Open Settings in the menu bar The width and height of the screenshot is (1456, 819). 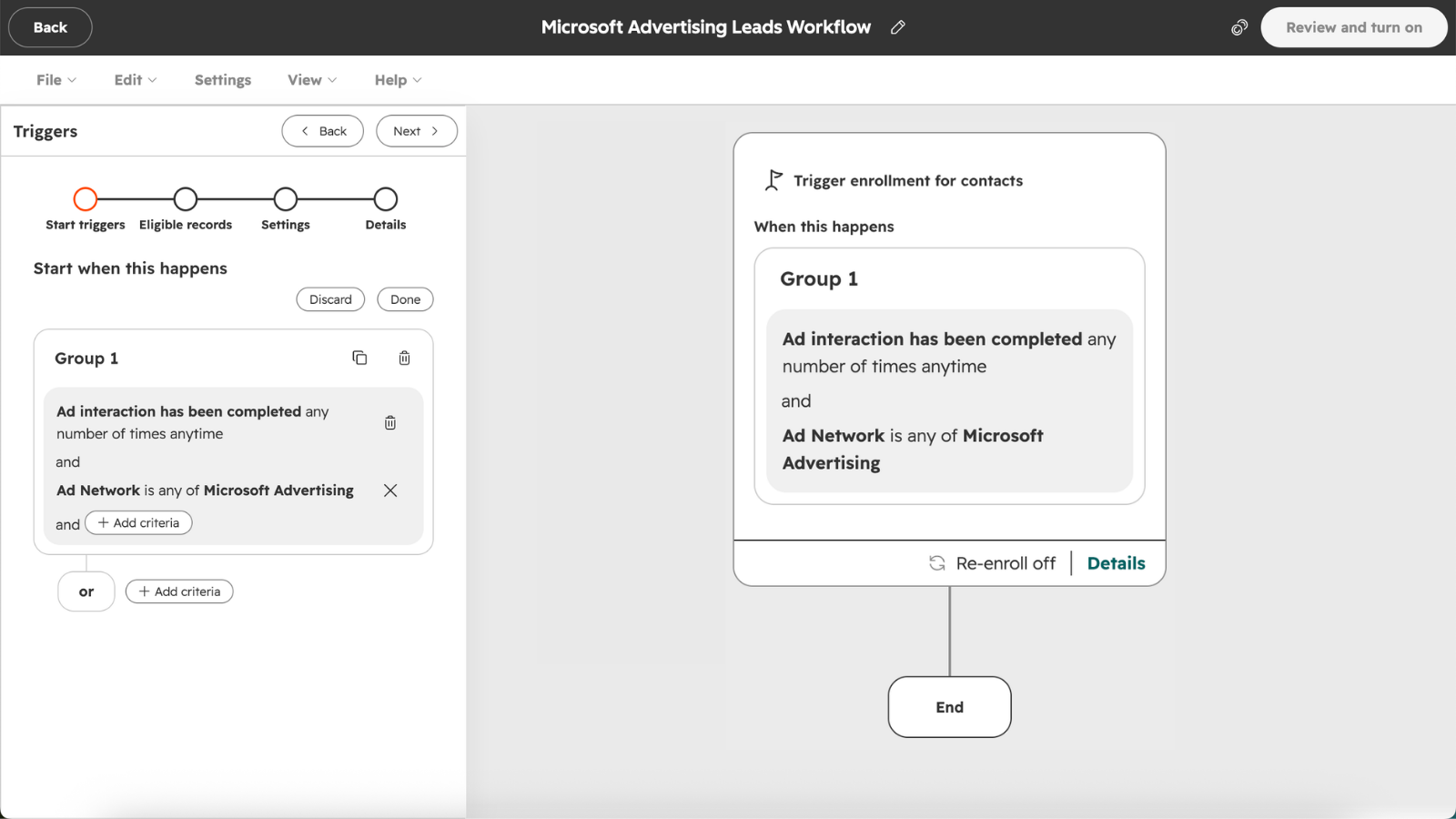pyautogui.click(x=223, y=80)
